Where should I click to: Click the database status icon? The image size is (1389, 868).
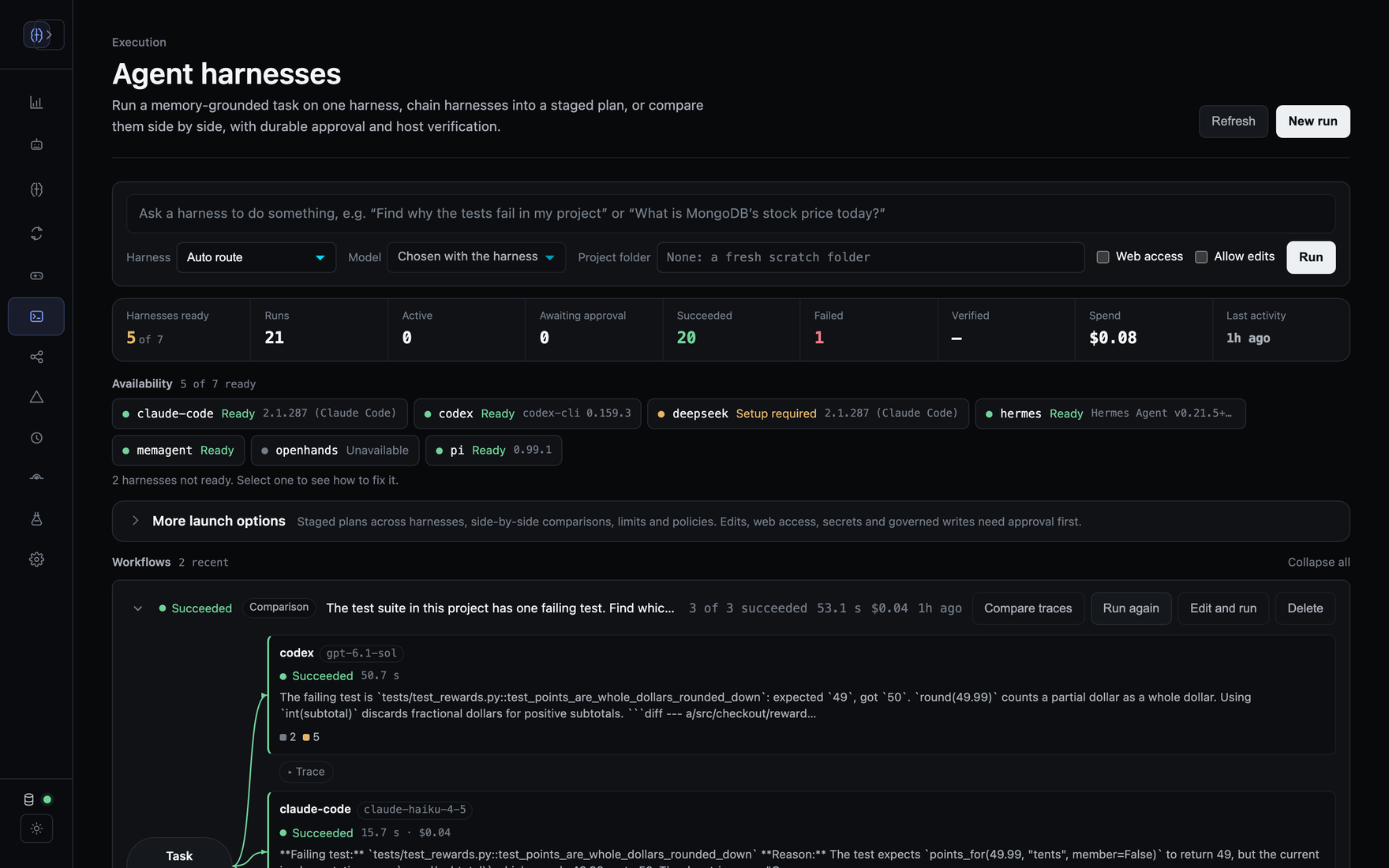click(29, 799)
